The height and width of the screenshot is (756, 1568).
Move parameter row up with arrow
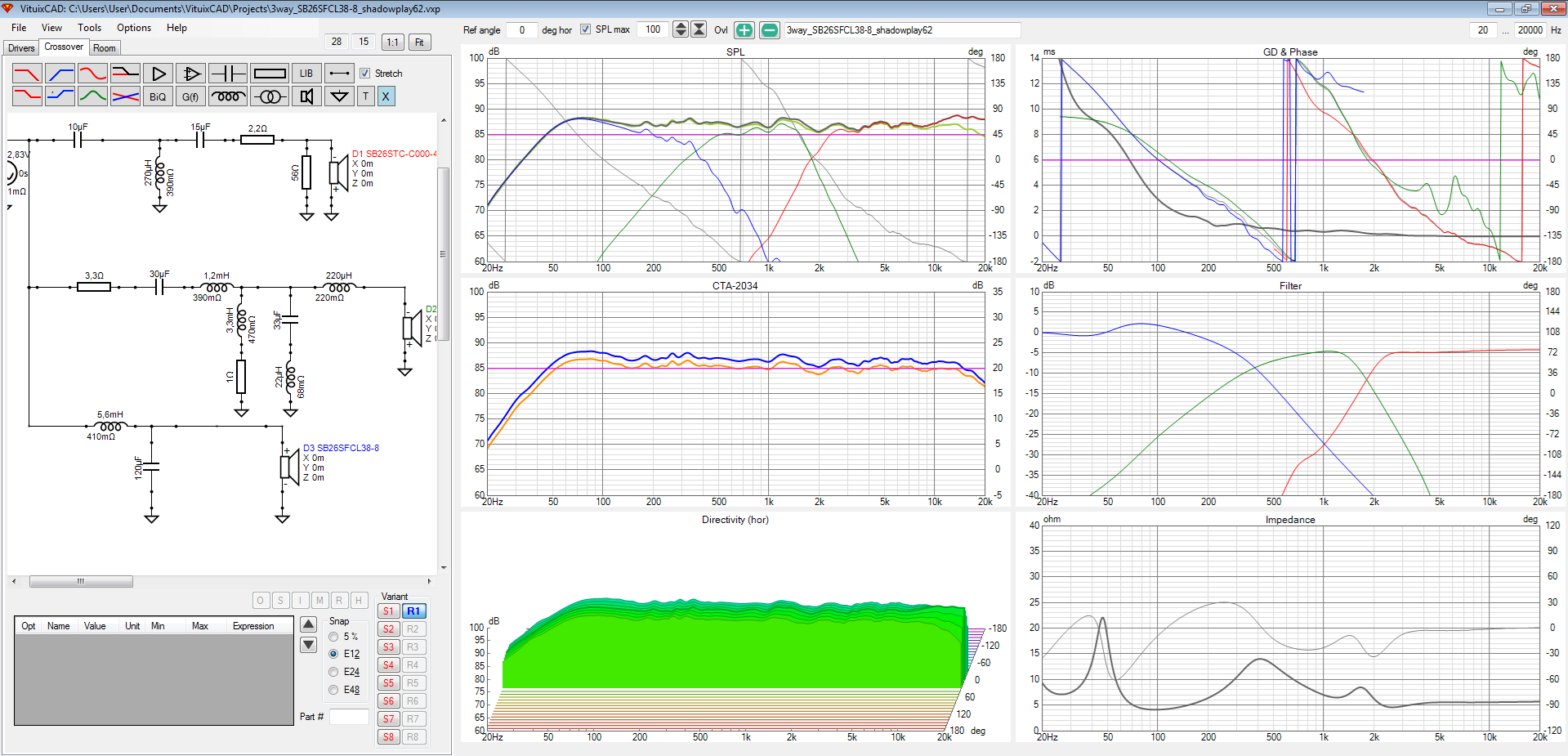308,624
